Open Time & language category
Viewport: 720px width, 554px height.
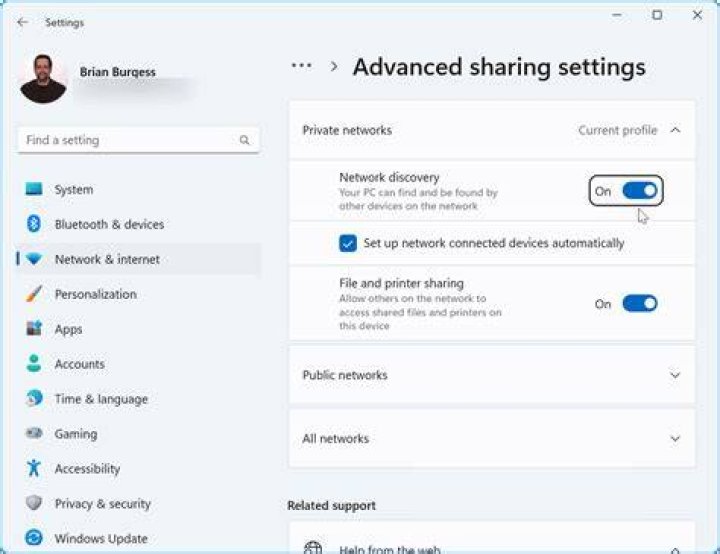[138, 398]
